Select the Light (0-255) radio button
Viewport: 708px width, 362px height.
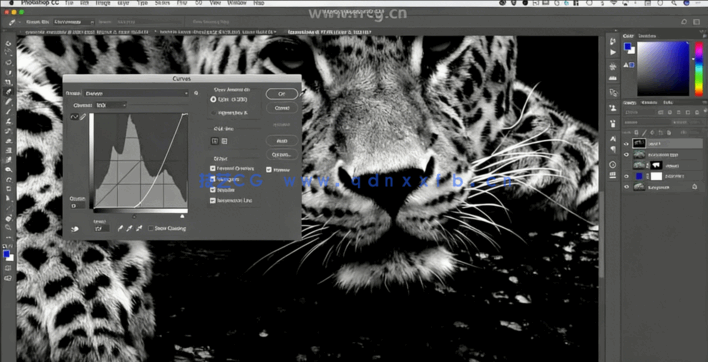[213, 99]
